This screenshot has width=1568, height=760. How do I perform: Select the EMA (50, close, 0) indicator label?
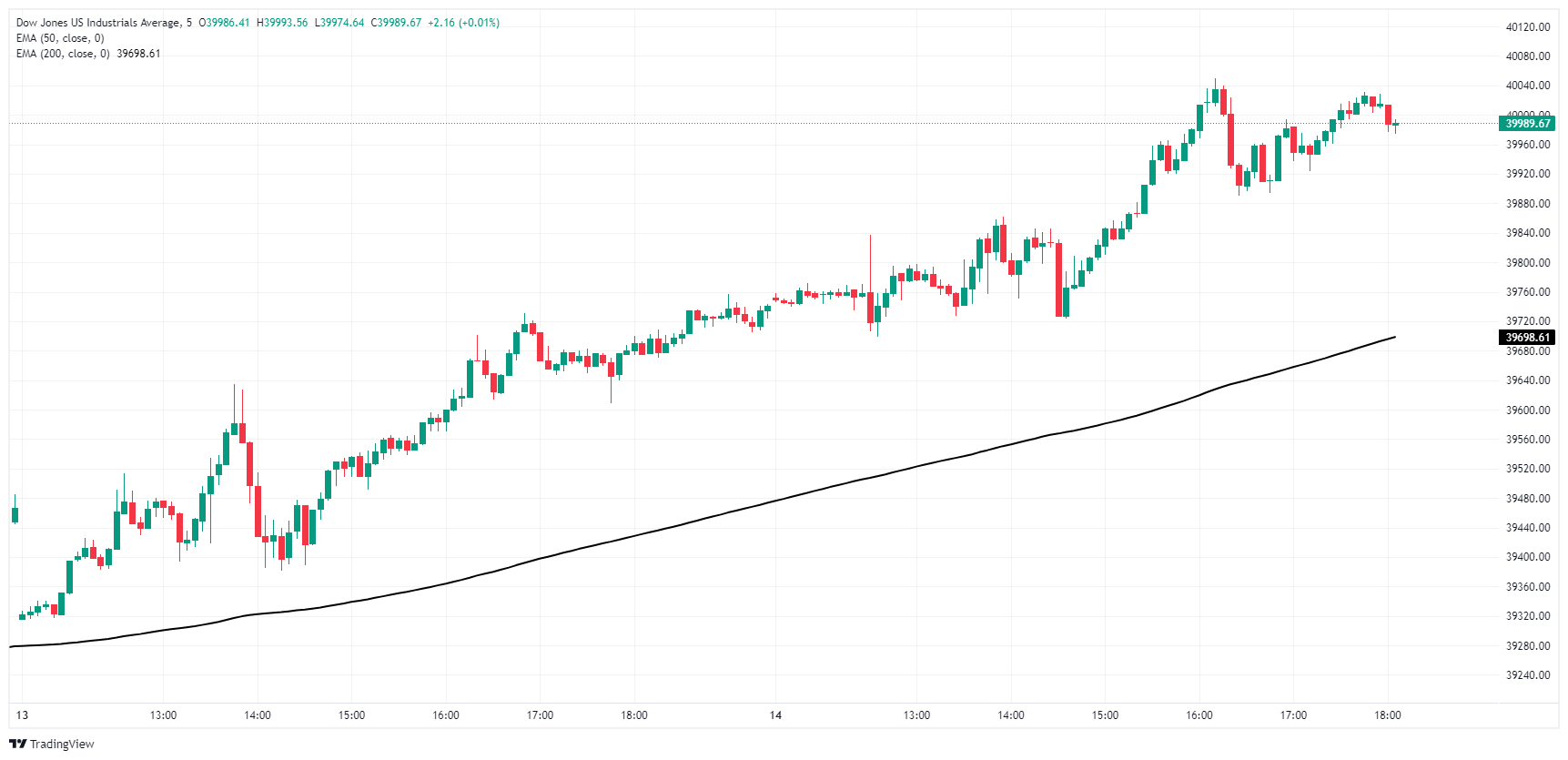[60, 38]
